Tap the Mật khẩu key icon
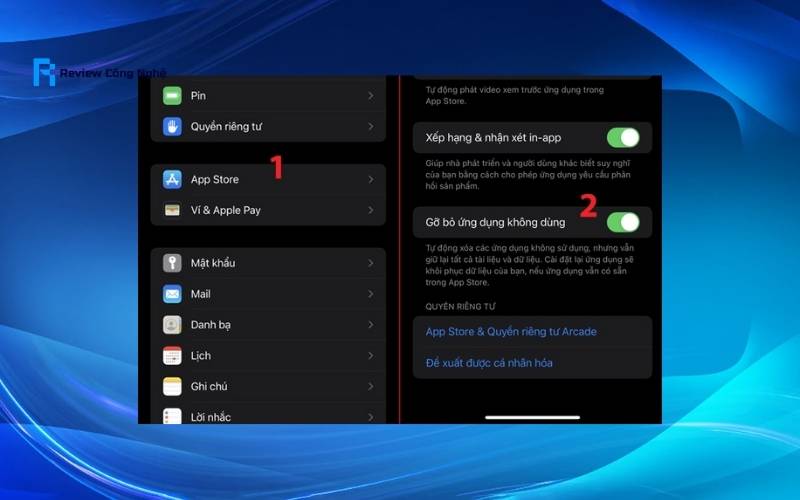 (172, 263)
